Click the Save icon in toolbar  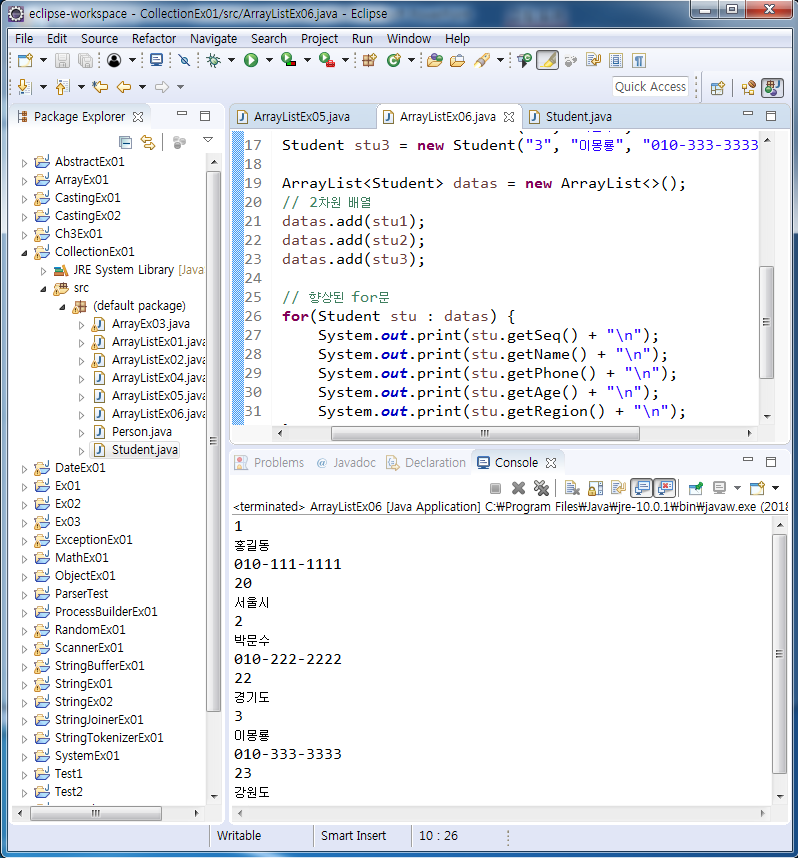pyautogui.click(x=62, y=60)
